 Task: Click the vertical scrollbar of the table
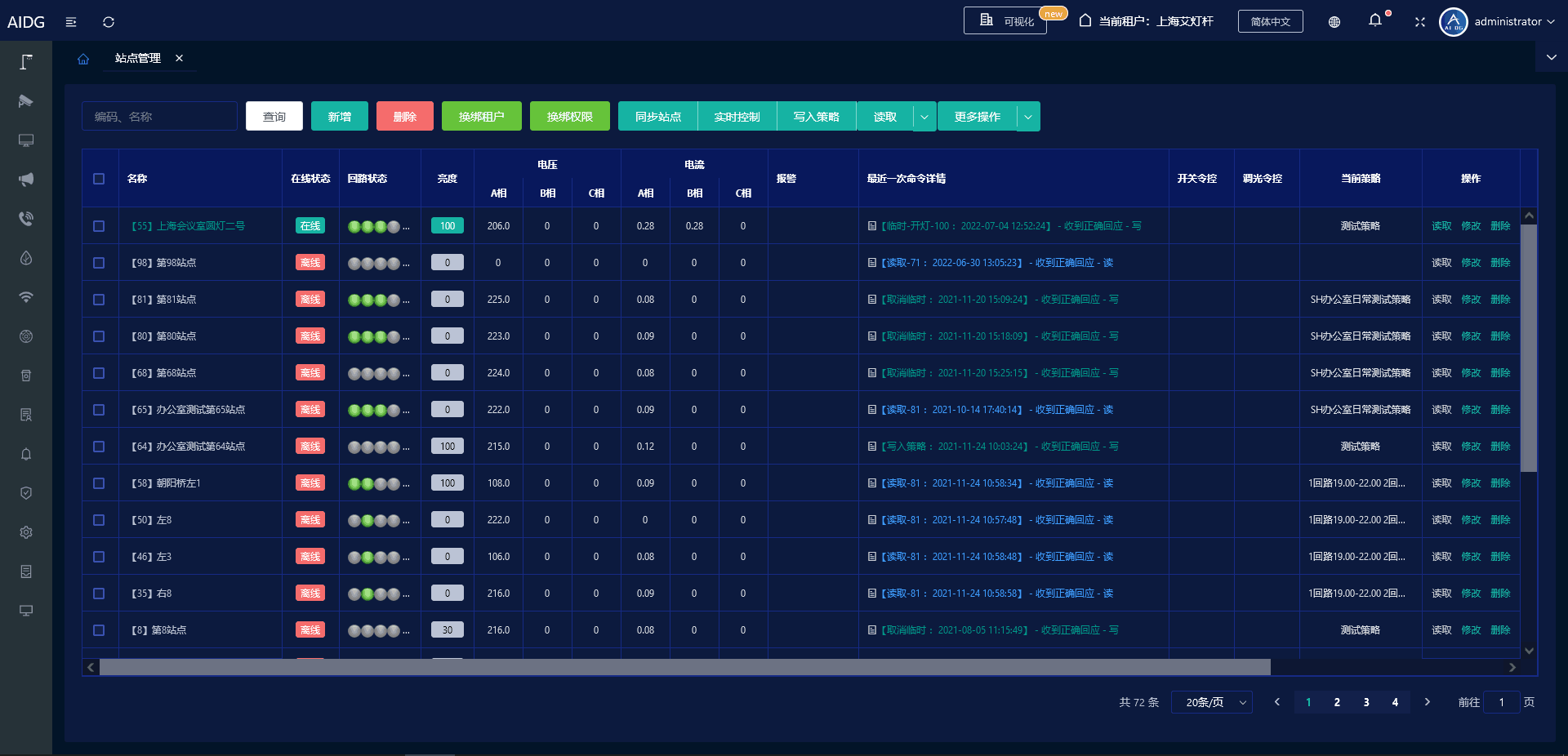click(x=1529, y=348)
